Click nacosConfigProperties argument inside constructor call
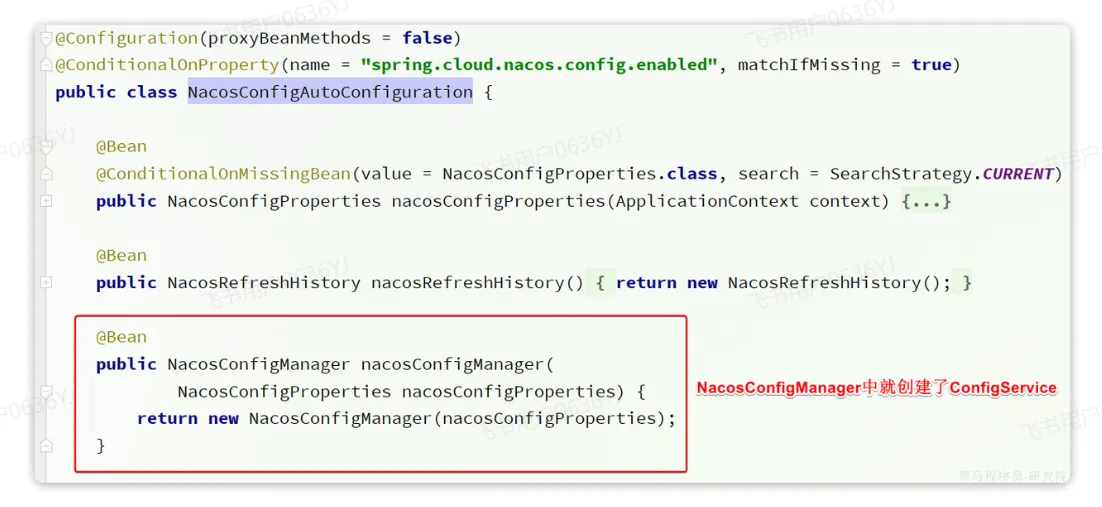The image size is (1102, 507). click(x=549, y=419)
